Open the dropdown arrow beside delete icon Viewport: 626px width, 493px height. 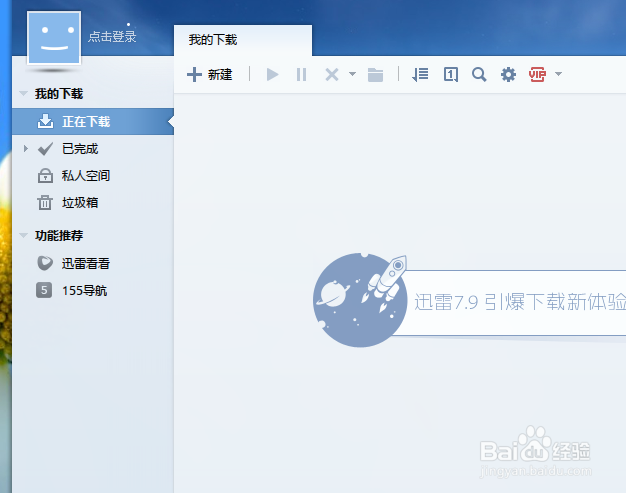point(352,74)
